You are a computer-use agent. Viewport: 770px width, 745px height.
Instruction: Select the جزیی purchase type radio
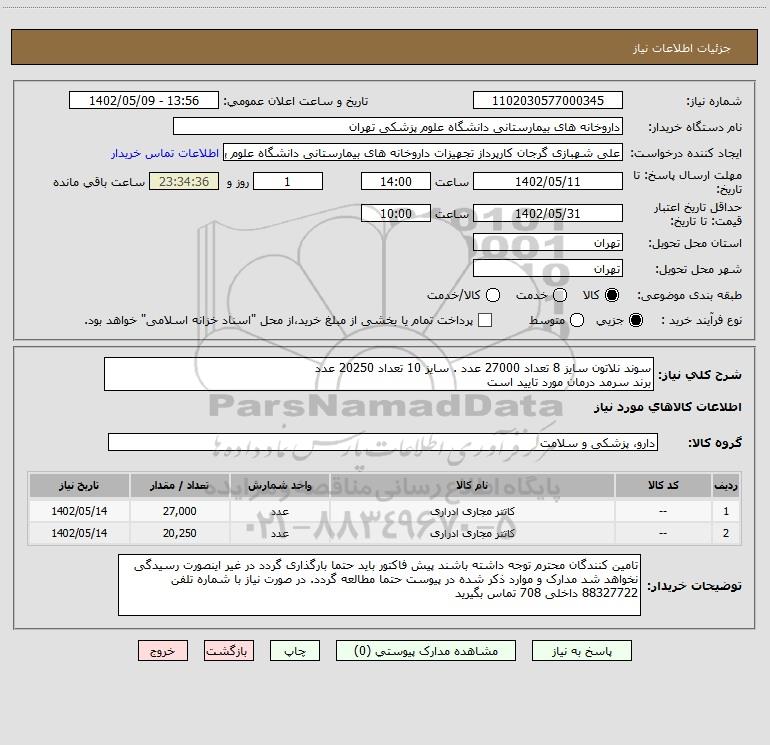(636, 320)
